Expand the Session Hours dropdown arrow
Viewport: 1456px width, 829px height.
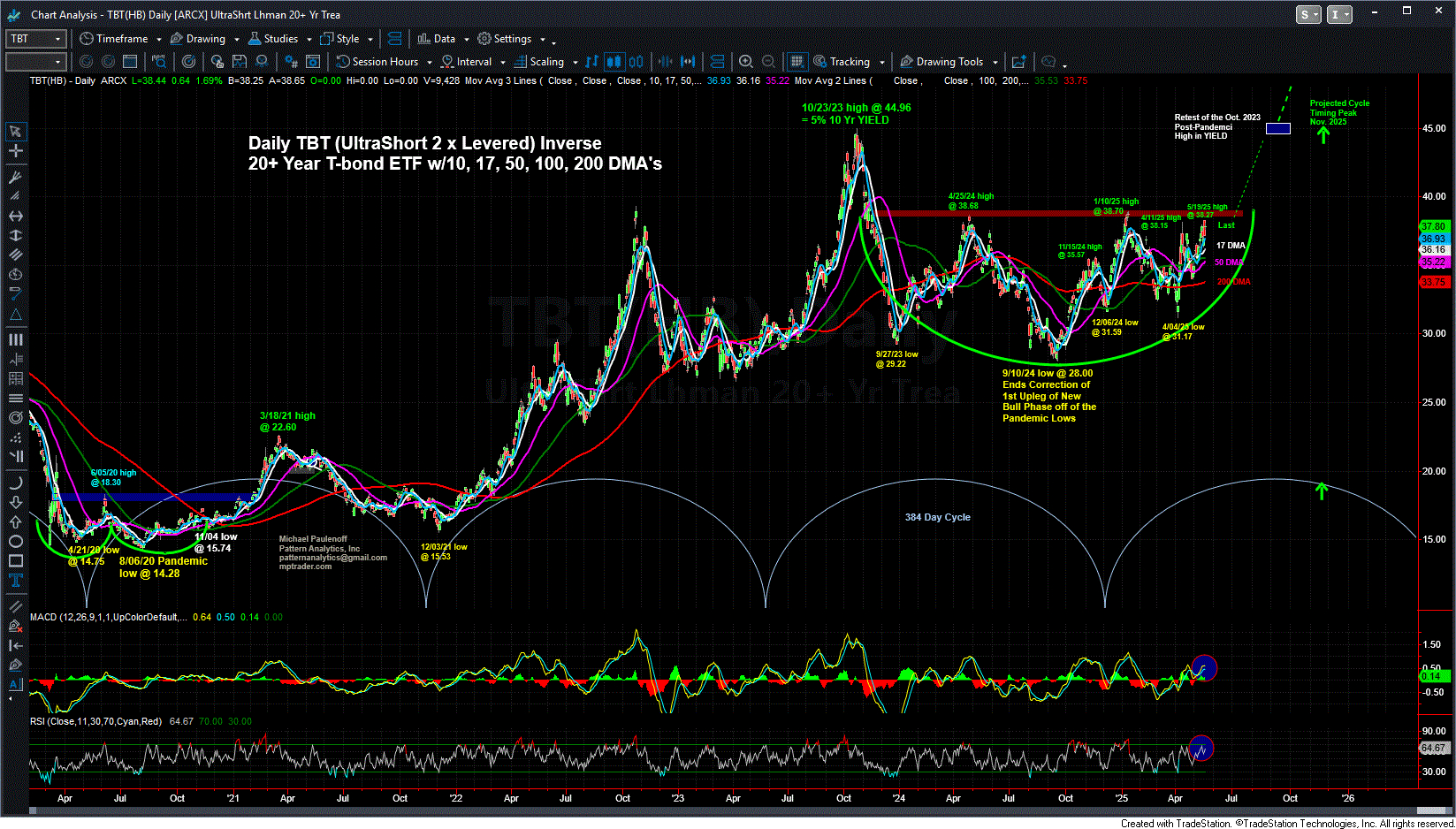430,63
